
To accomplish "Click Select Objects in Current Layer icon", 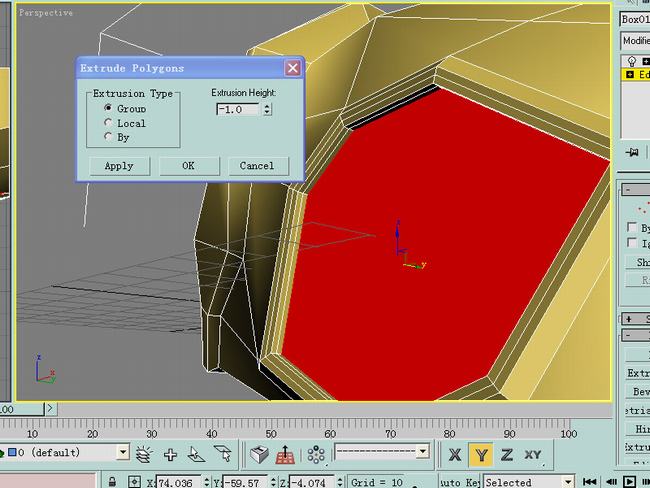I will 223,454.
